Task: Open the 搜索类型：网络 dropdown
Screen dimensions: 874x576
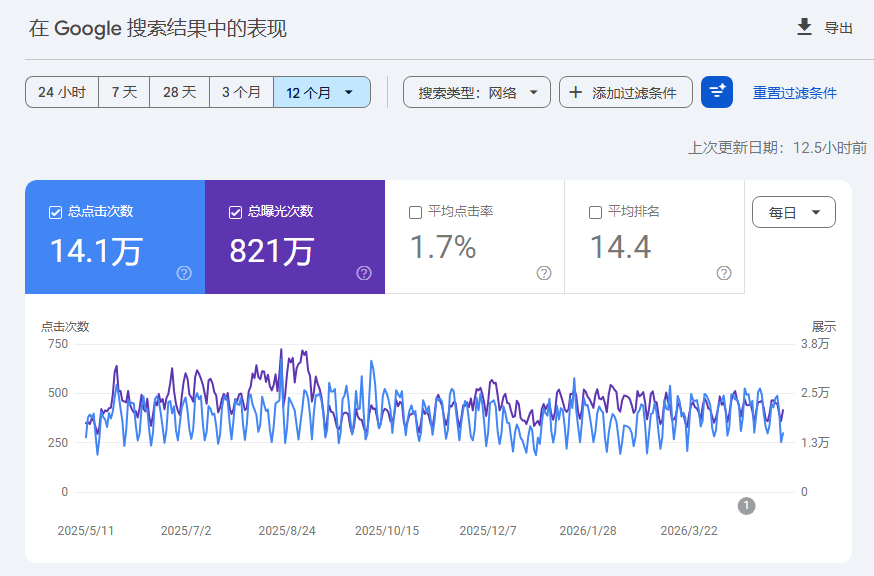Action: point(477,92)
